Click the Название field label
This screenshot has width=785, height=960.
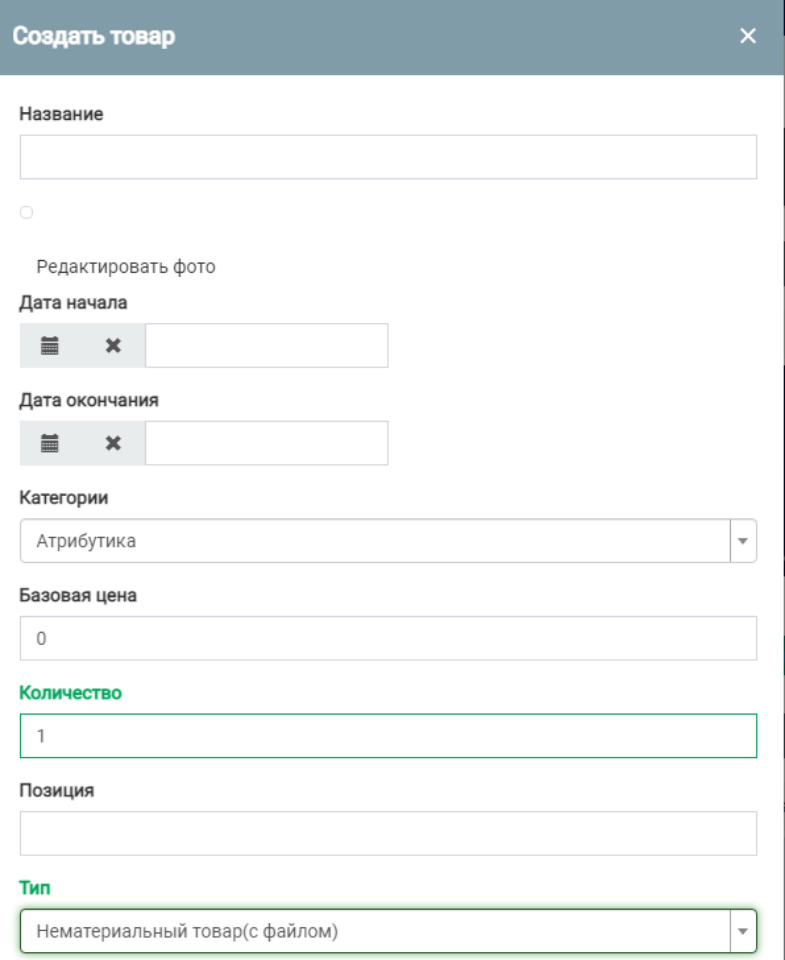coord(61,114)
